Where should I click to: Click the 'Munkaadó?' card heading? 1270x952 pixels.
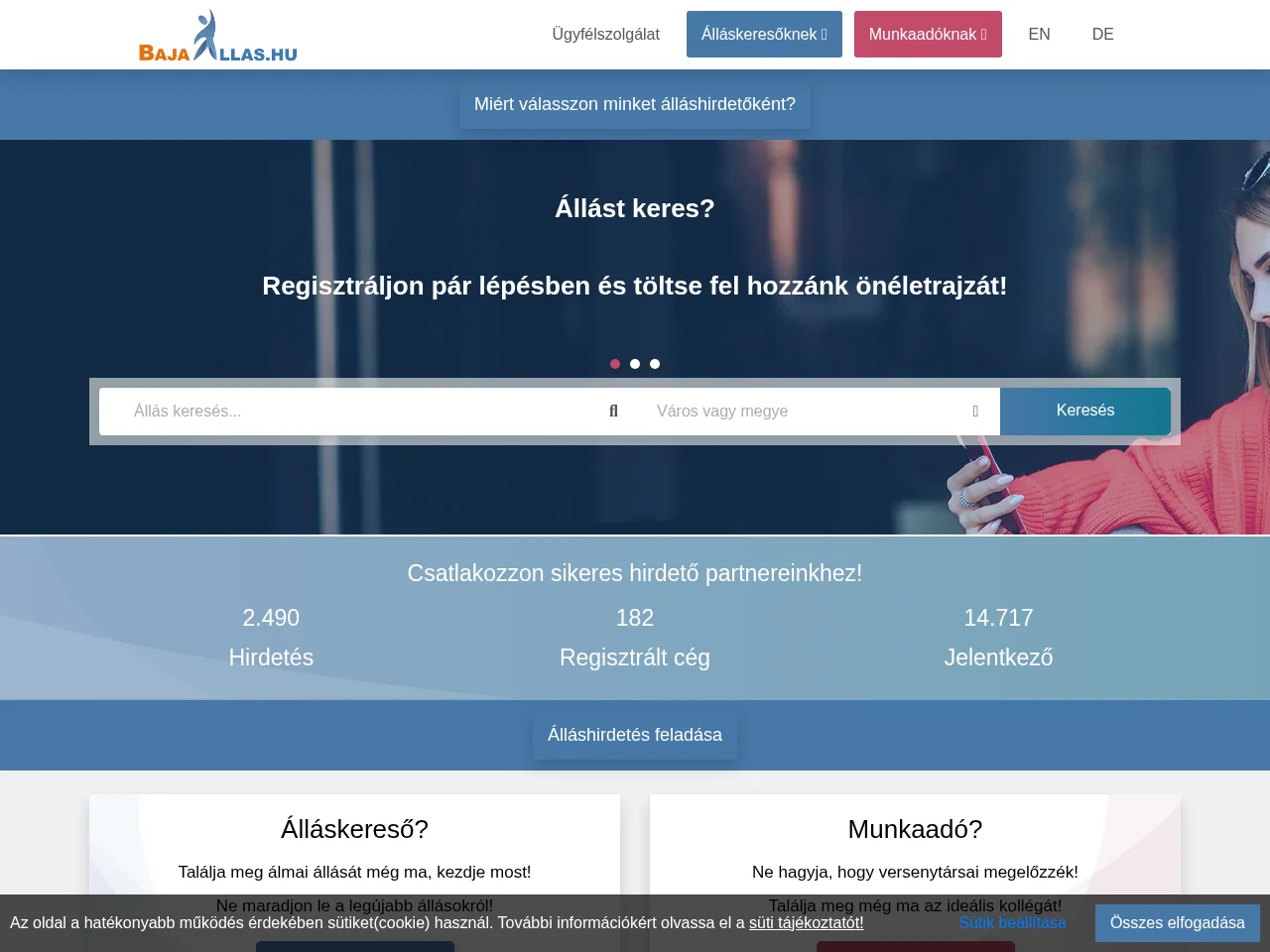(x=915, y=829)
